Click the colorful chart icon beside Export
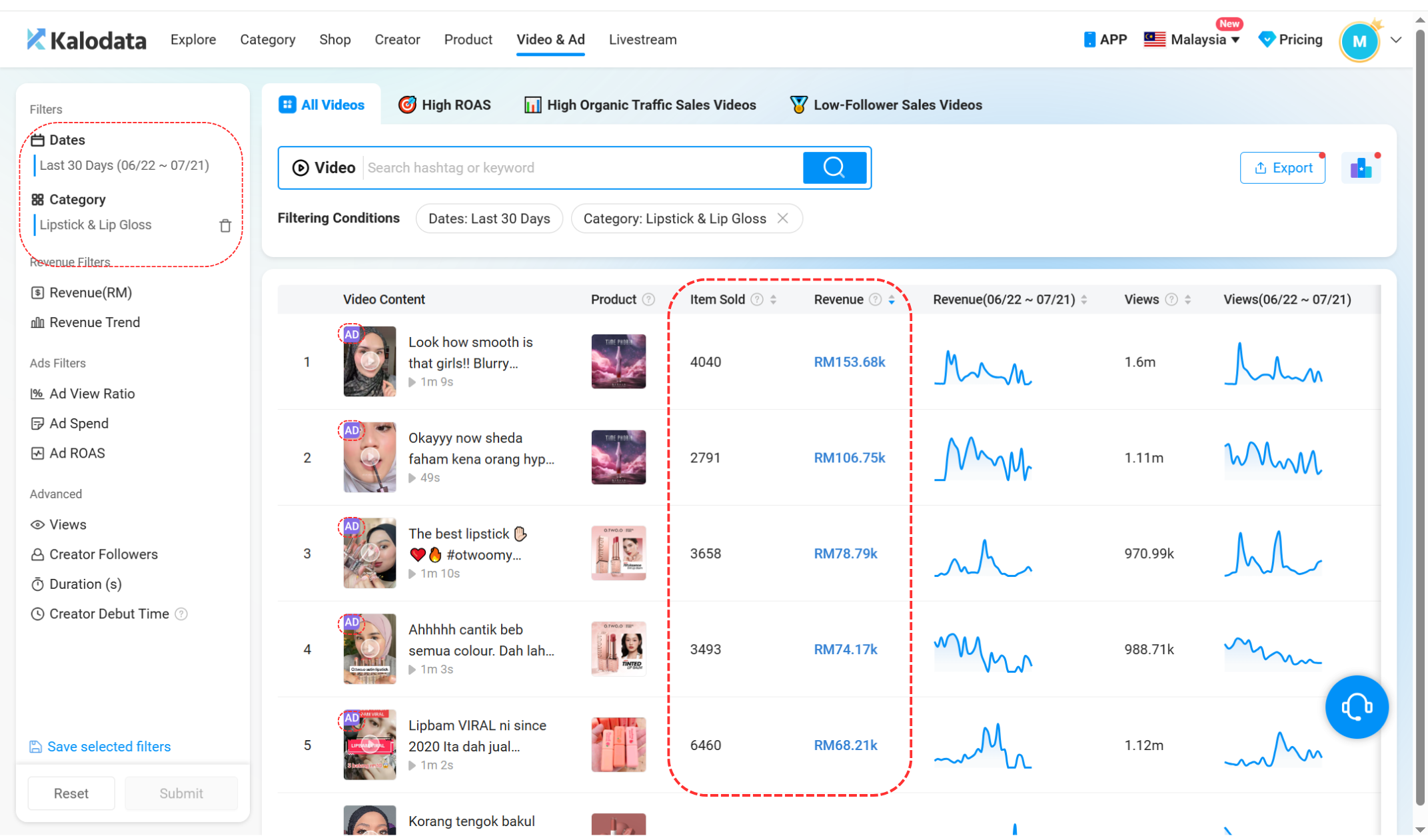 (1361, 168)
